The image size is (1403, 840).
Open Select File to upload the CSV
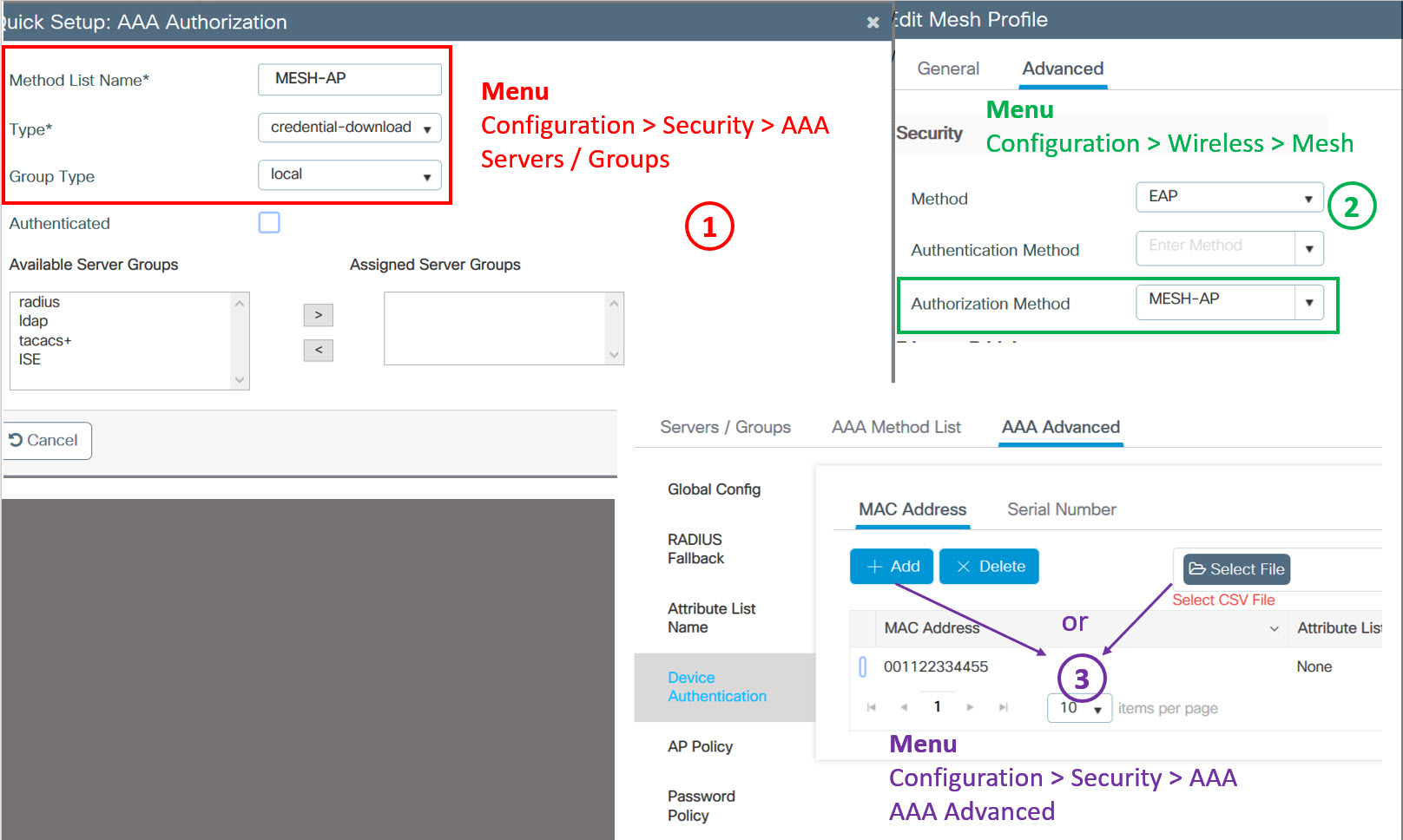[x=1235, y=569]
